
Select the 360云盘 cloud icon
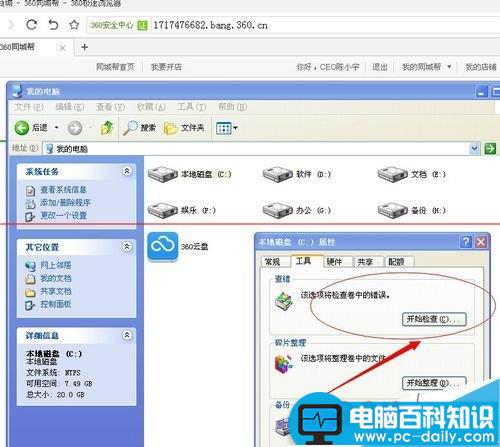163,247
